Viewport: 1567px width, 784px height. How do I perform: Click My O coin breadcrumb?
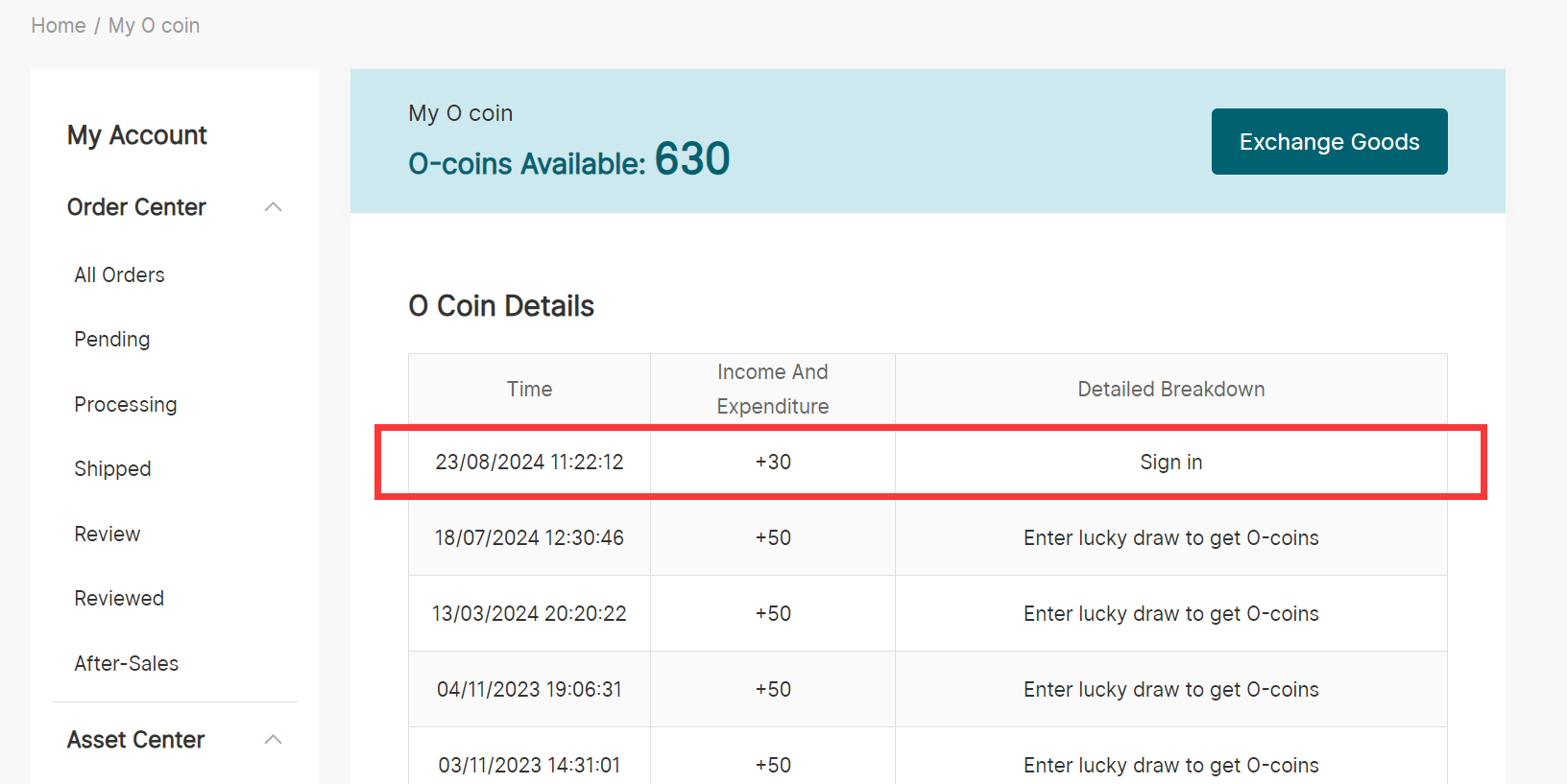tap(154, 26)
